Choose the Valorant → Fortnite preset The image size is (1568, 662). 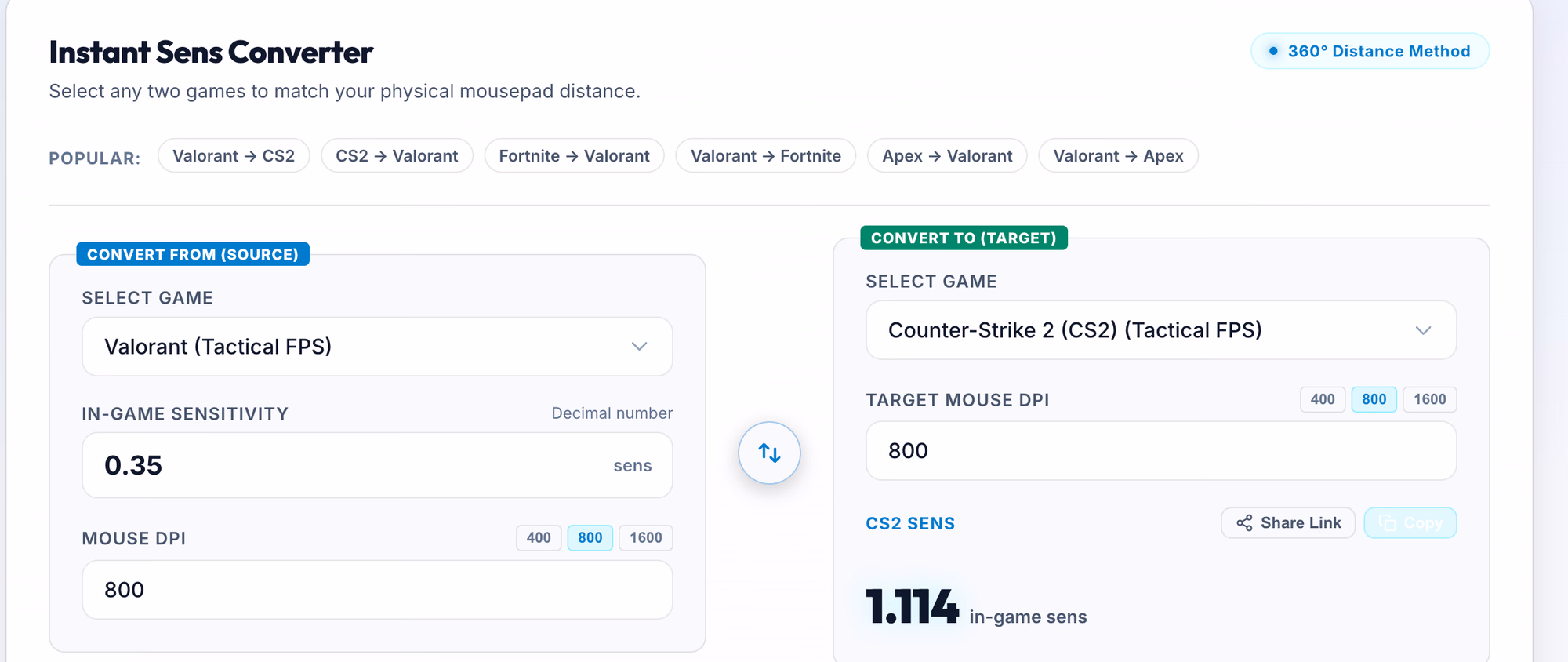[766, 156]
